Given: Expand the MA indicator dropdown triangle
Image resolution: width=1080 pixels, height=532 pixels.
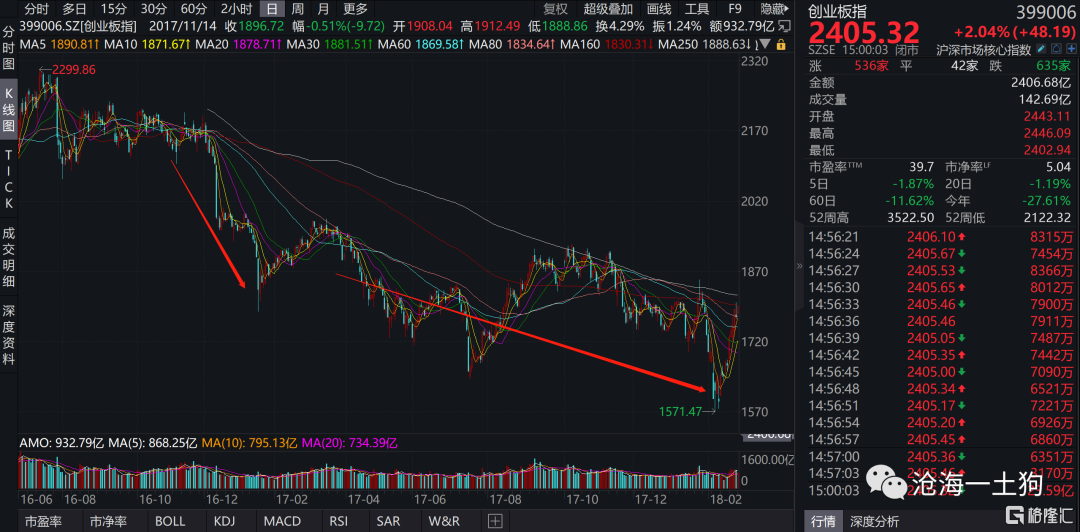Looking at the screenshot, I should pyautogui.click(x=765, y=44).
